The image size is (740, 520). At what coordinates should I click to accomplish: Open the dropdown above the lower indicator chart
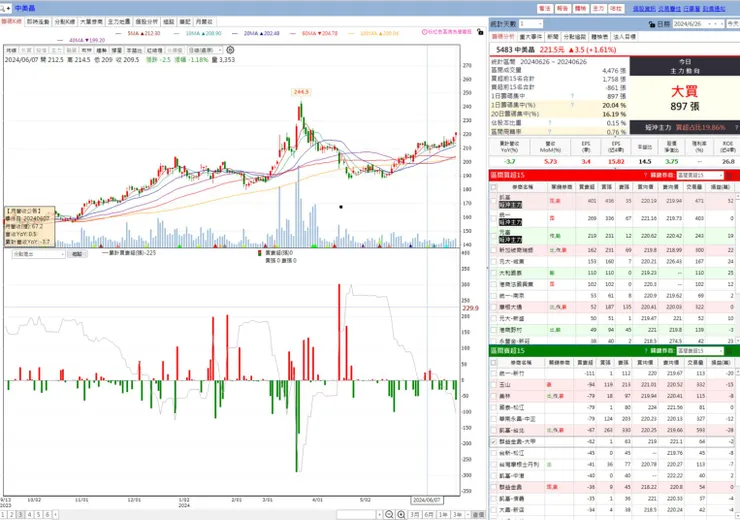click(x=38, y=254)
